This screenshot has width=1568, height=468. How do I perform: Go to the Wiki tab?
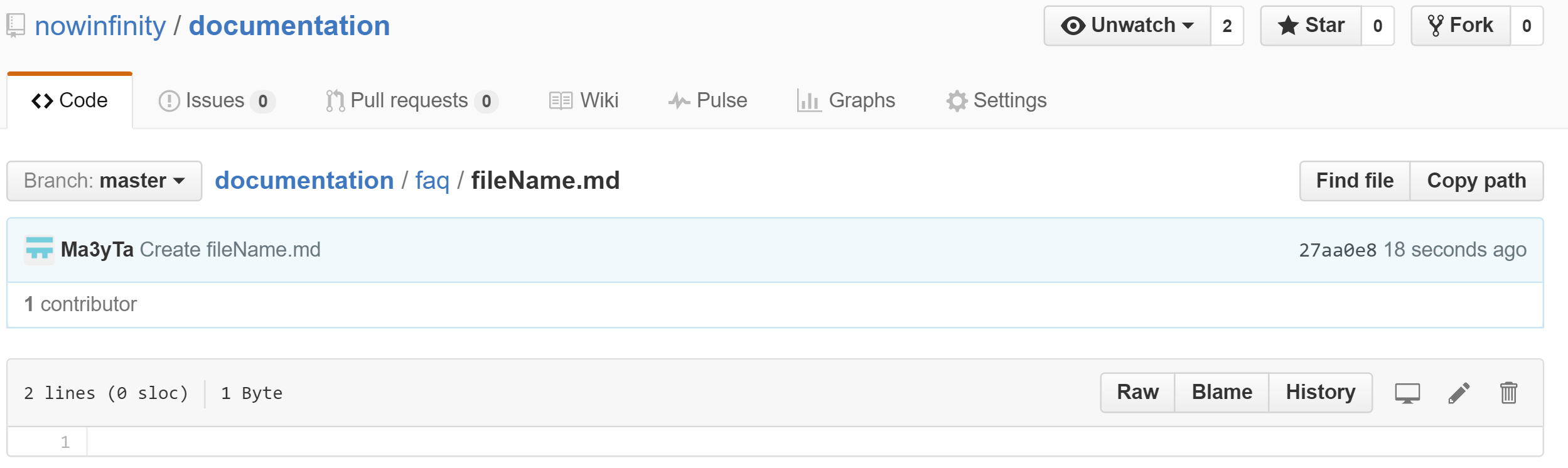(x=584, y=101)
